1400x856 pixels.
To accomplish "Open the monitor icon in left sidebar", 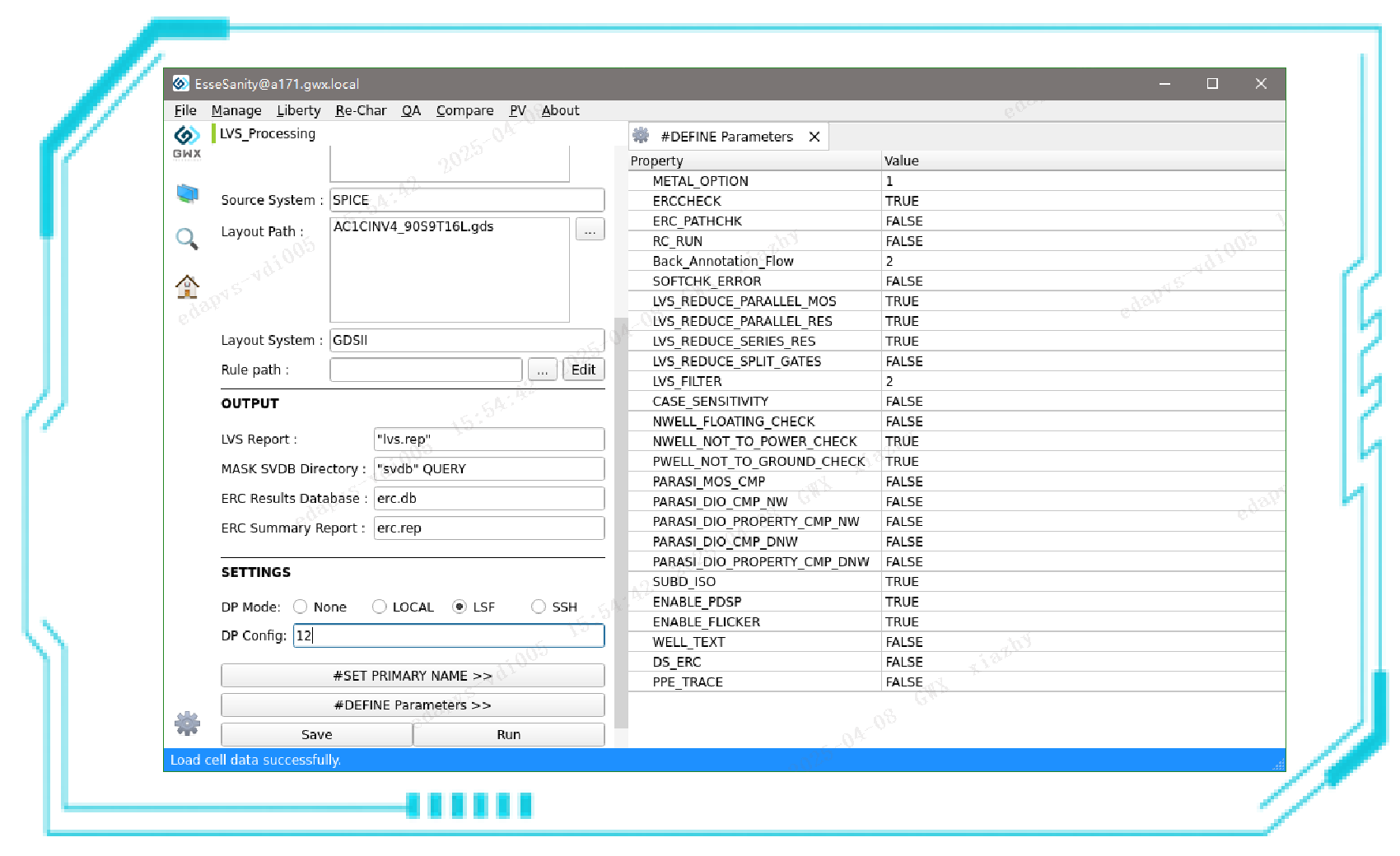I will (x=187, y=194).
